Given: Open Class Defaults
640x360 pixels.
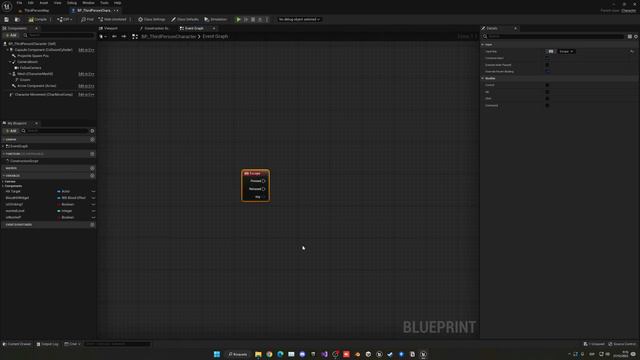Looking at the screenshot, I should pos(185,19).
